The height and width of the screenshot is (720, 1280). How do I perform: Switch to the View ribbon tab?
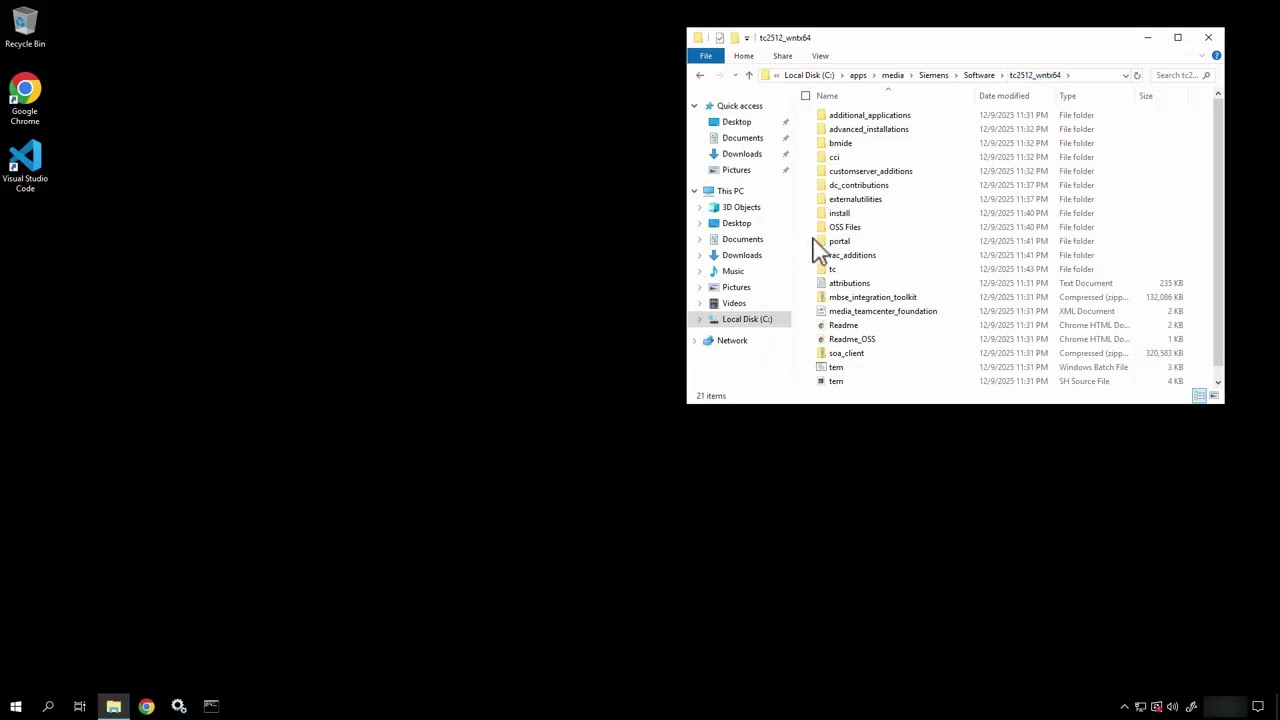[x=820, y=56]
